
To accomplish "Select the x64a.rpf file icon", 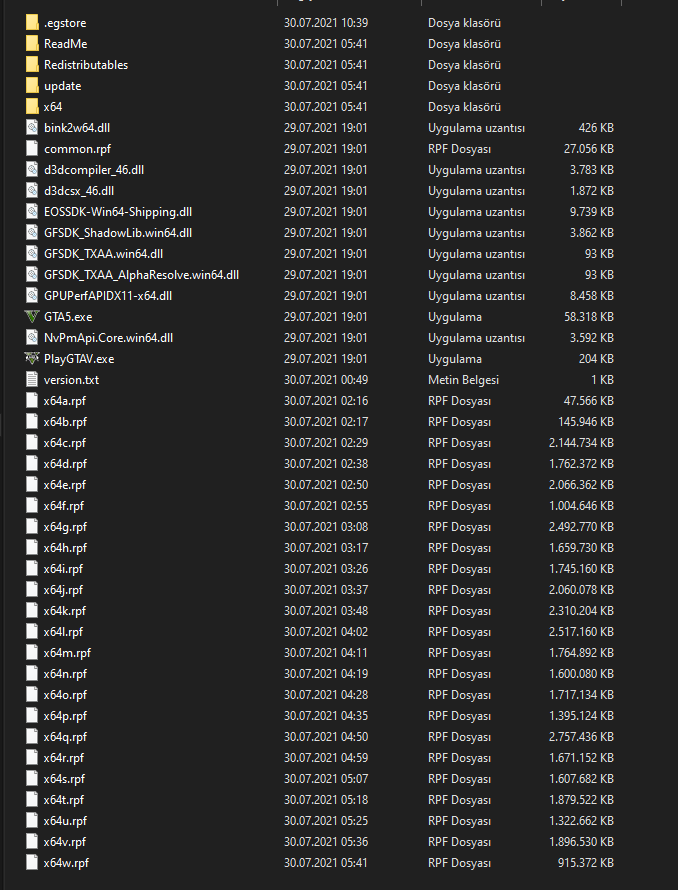I will pyautogui.click(x=32, y=401).
